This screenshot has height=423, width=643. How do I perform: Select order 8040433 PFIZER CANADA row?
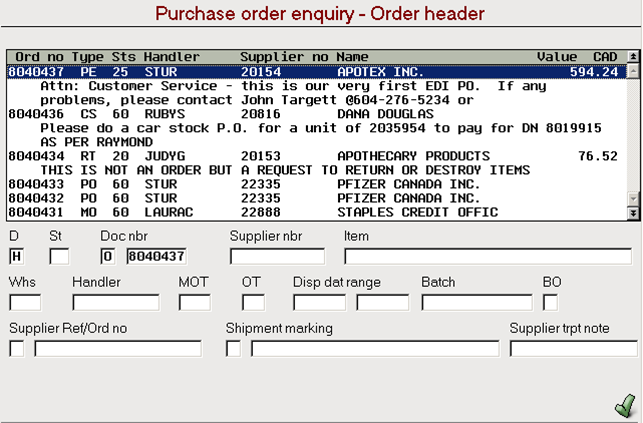(317, 184)
